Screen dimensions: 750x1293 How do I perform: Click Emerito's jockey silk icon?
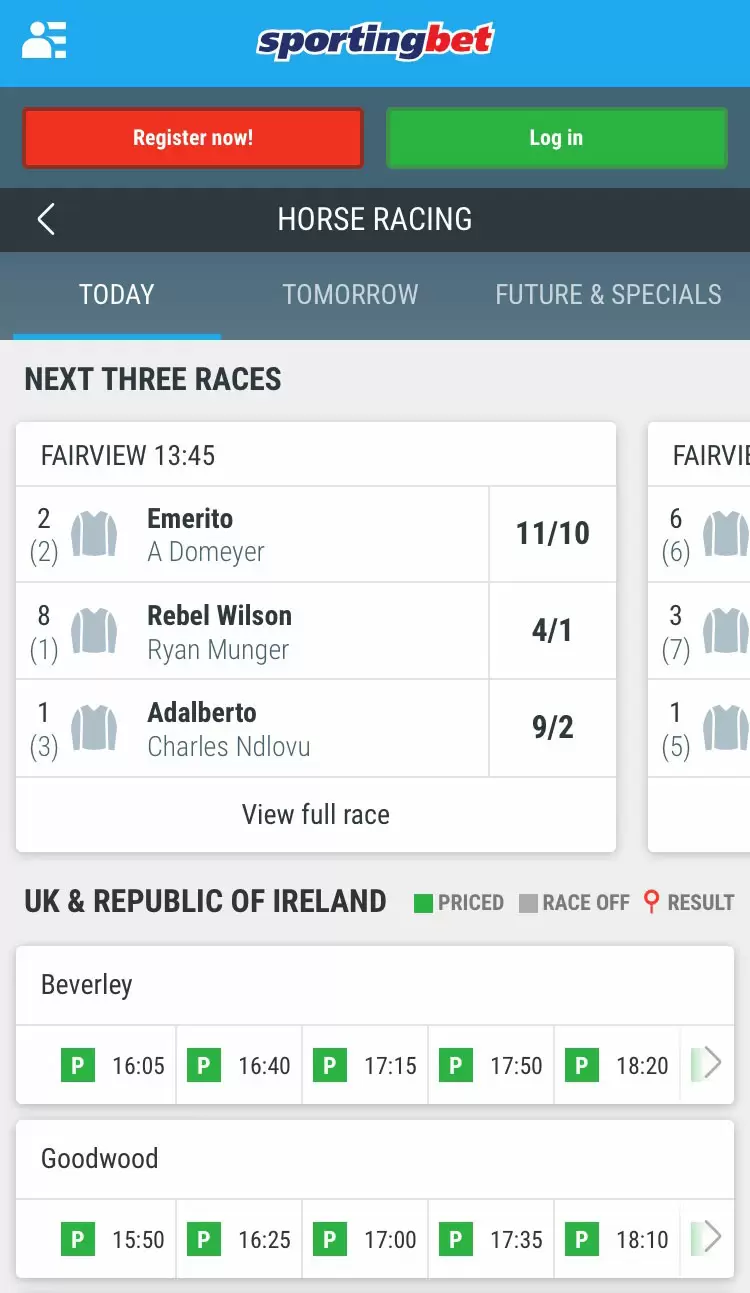pyautogui.click(x=94, y=534)
